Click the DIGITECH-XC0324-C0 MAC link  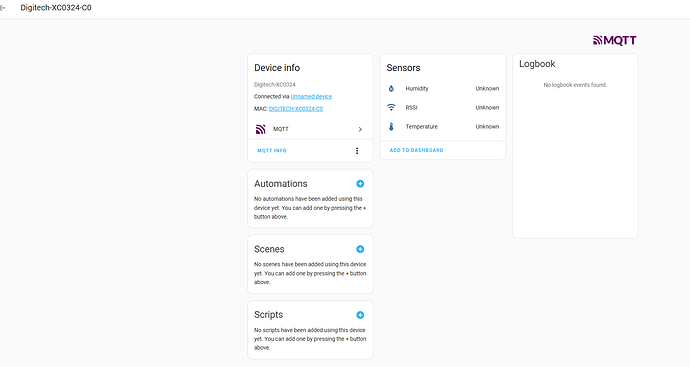point(296,109)
